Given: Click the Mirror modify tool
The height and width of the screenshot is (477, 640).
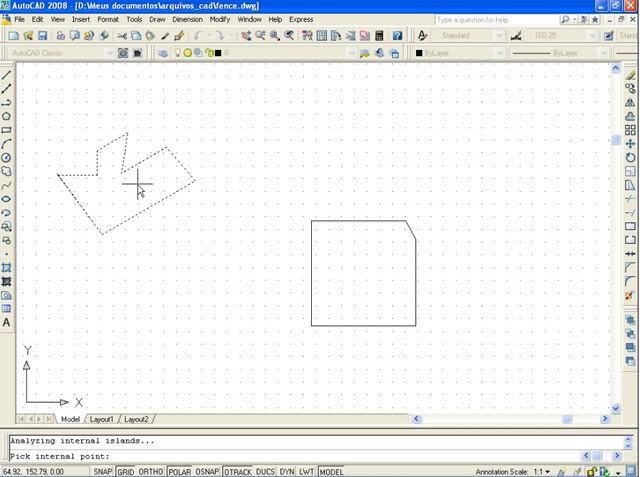Looking at the screenshot, I should (x=630, y=102).
